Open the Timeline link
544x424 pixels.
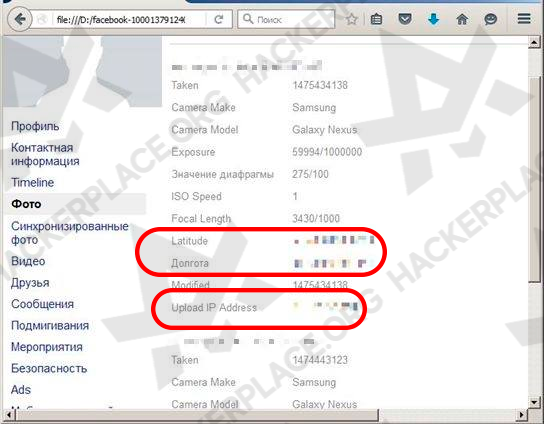click(33, 183)
